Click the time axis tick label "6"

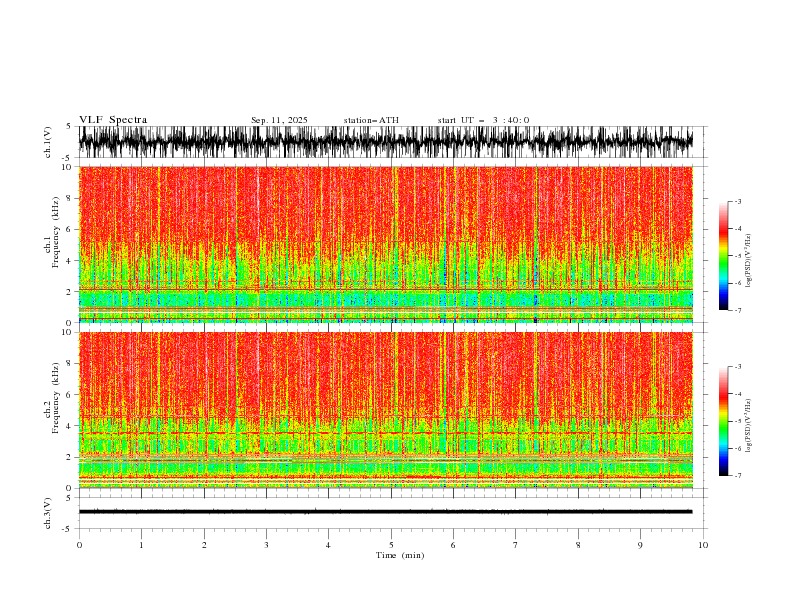[453, 545]
